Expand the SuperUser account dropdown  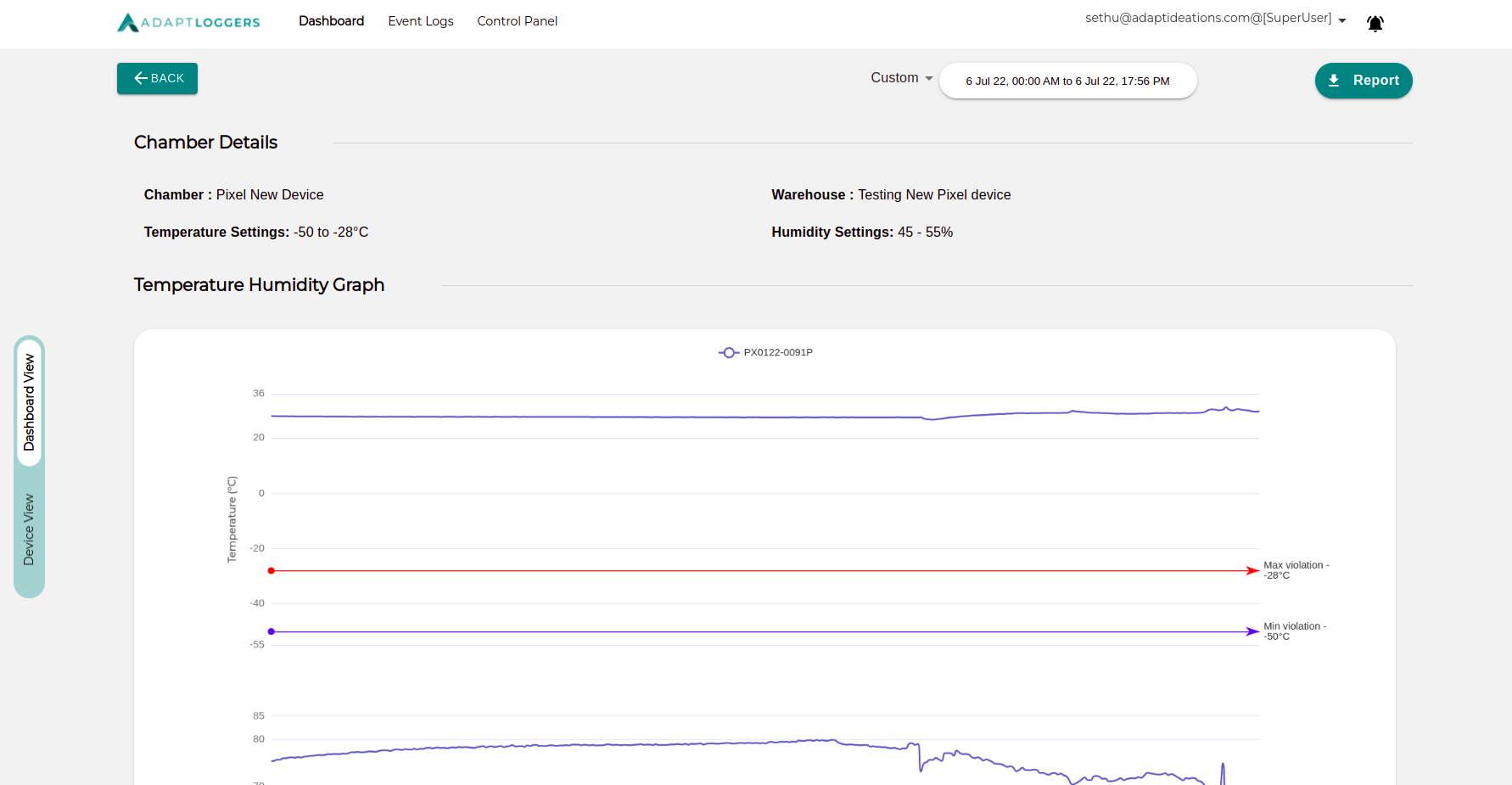(x=1216, y=19)
